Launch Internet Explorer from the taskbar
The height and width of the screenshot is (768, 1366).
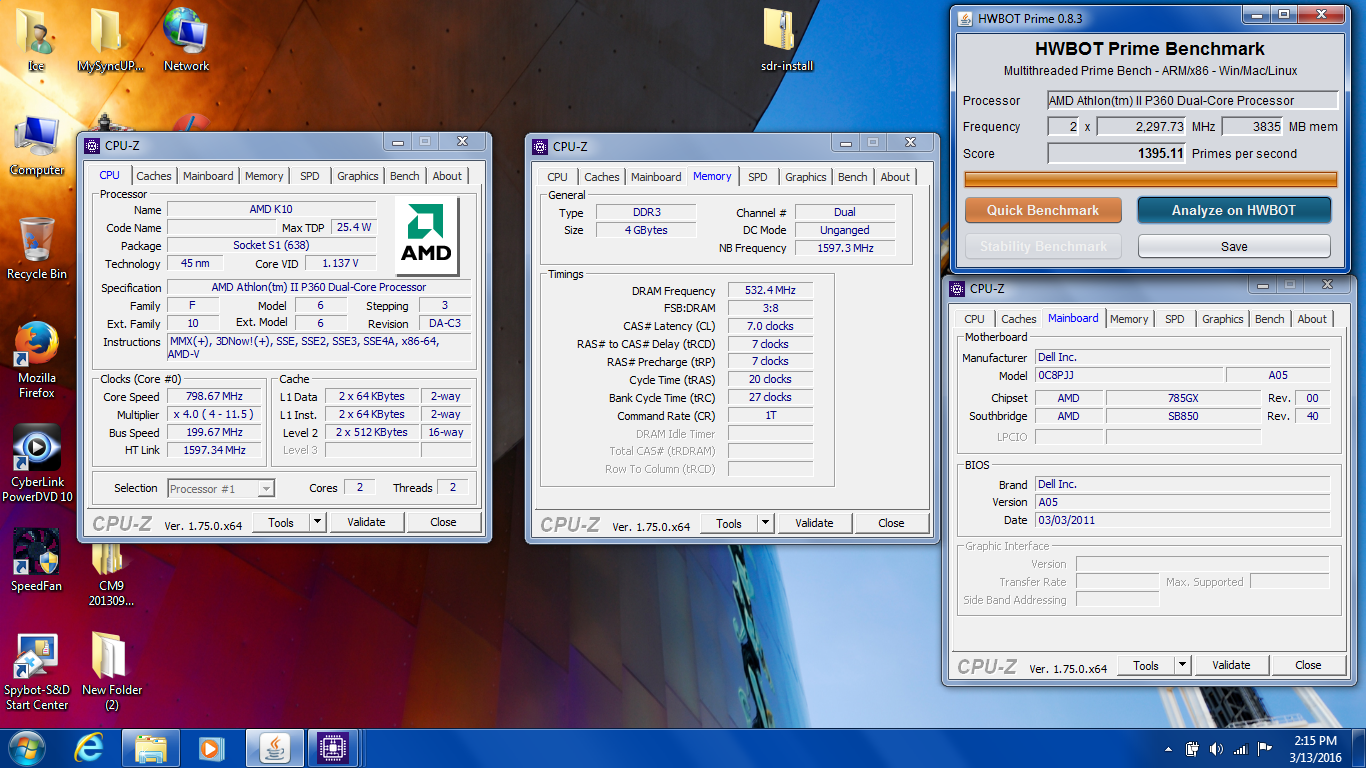coord(90,747)
